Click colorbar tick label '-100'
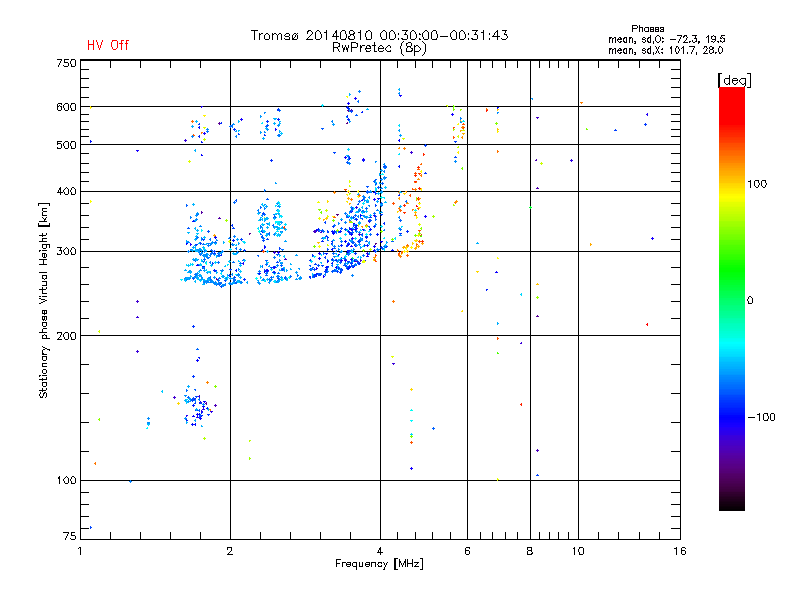800x600 pixels. pyautogui.click(x=761, y=417)
